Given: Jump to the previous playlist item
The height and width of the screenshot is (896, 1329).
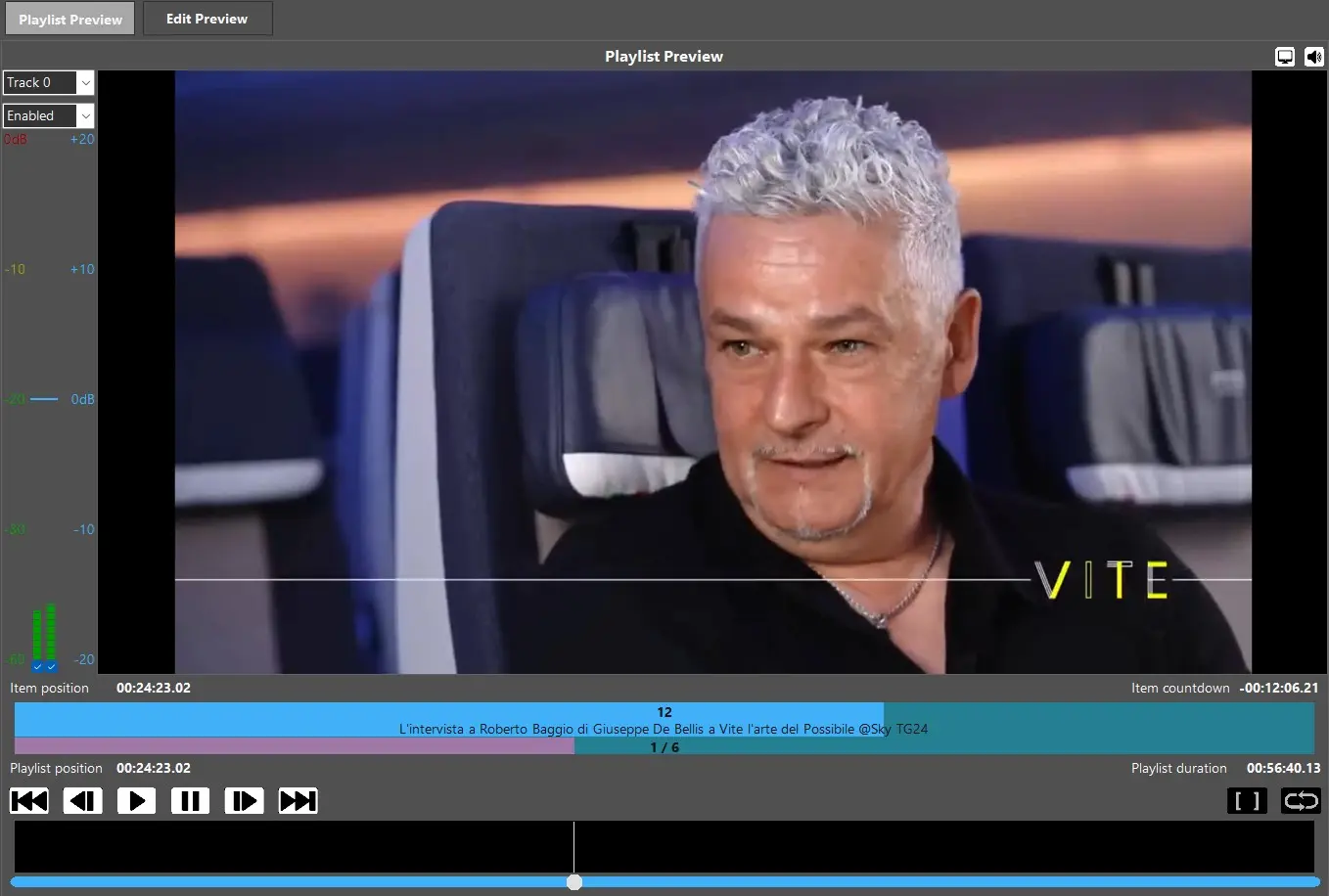Looking at the screenshot, I should click(x=29, y=801).
